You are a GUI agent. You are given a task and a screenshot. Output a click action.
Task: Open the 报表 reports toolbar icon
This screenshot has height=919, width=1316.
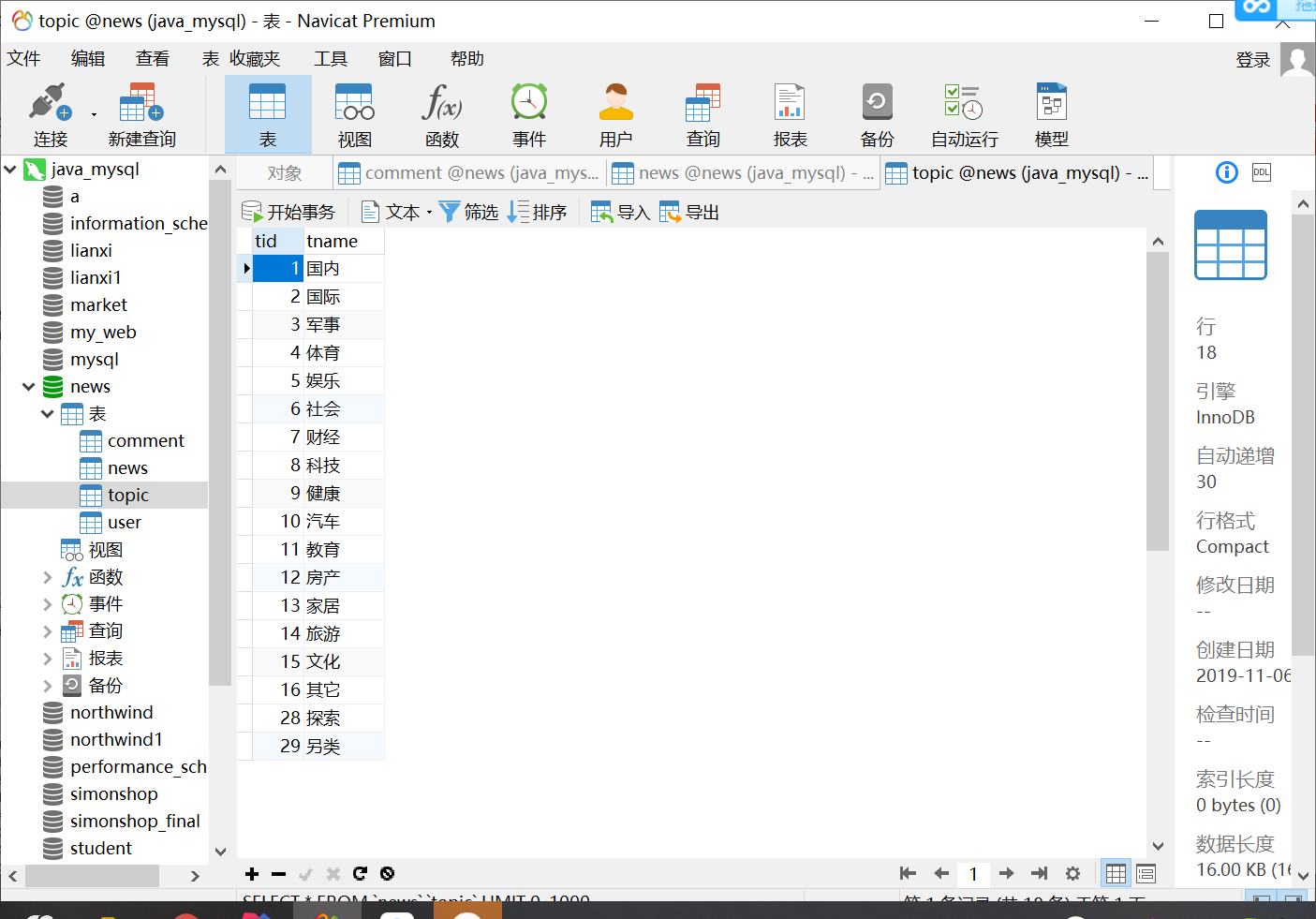(791, 115)
